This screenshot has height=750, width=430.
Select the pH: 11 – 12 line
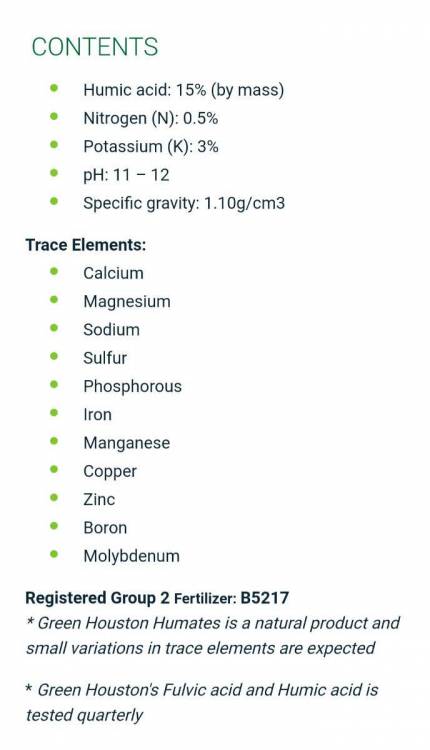point(126,175)
